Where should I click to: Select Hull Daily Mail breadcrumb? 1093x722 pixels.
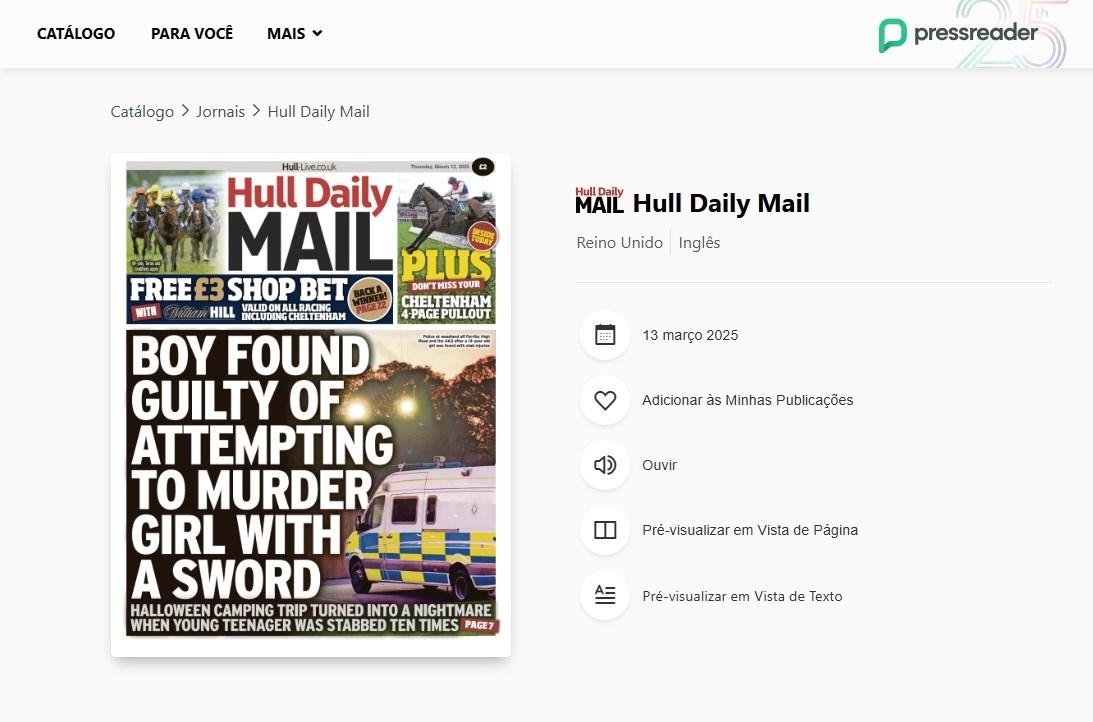[x=319, y=112]
